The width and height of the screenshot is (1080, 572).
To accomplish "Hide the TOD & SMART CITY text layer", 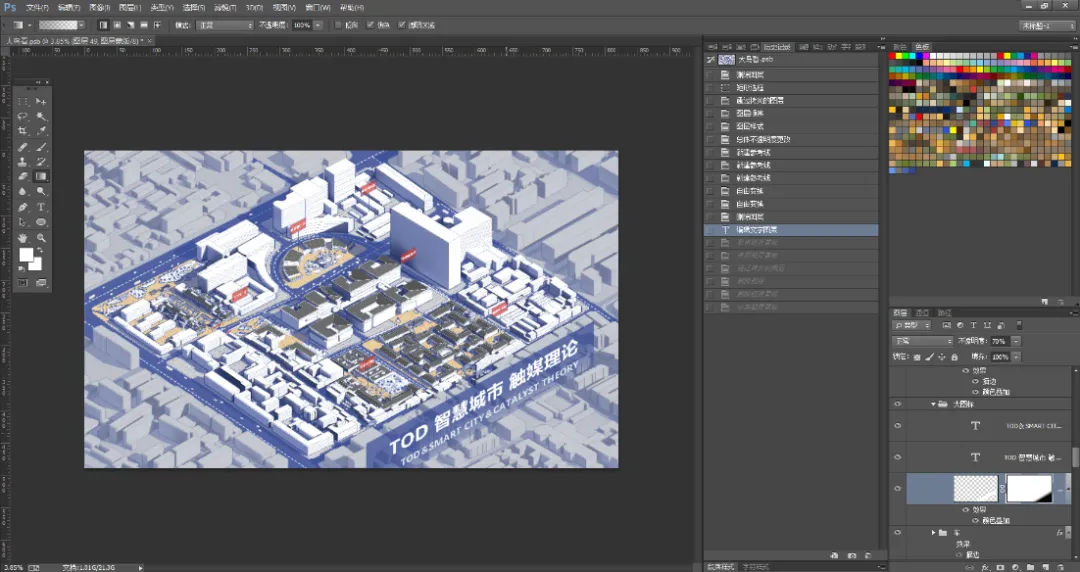I will 897,426.
